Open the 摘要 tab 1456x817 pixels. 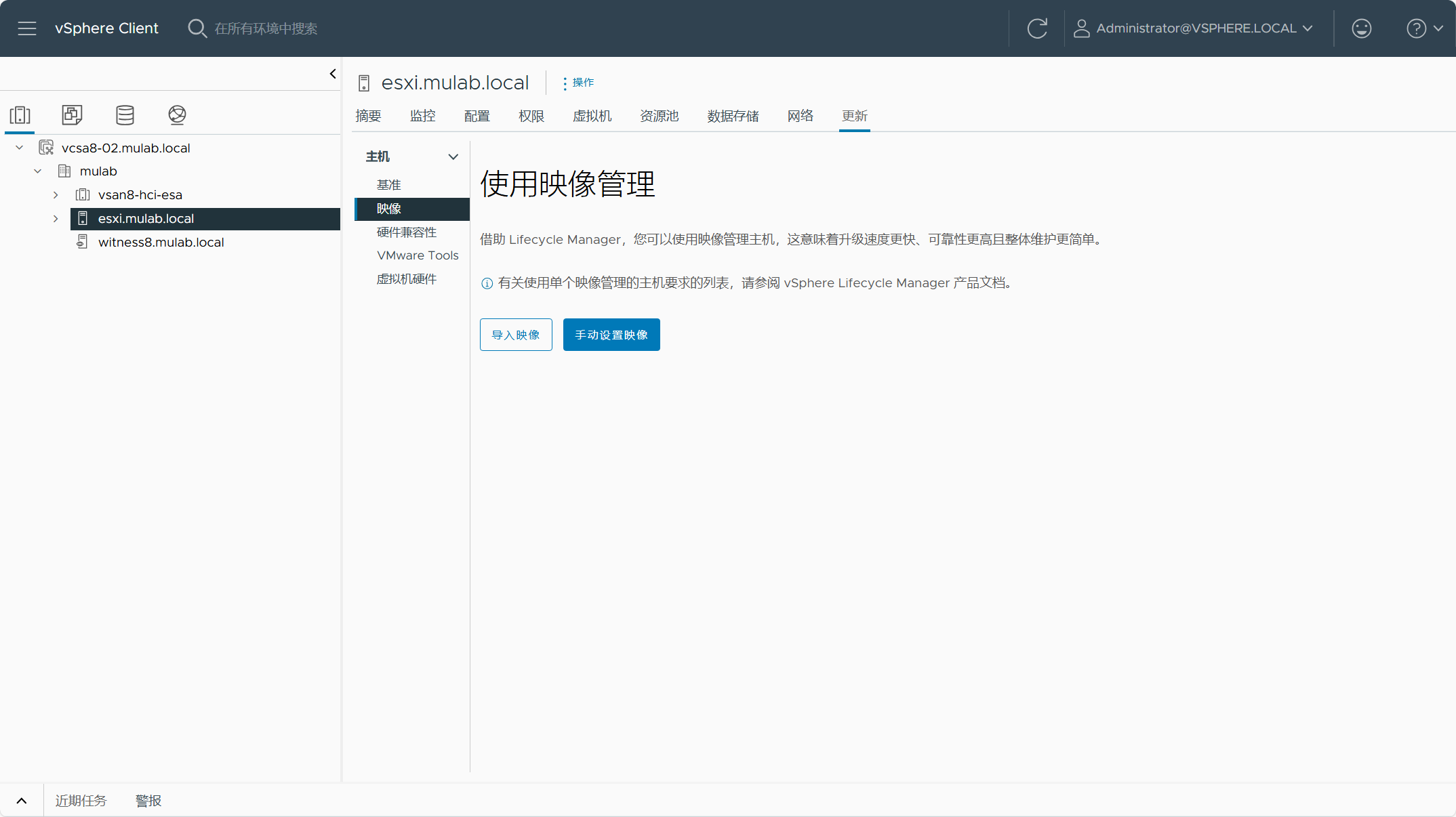(x=368, y=116)
